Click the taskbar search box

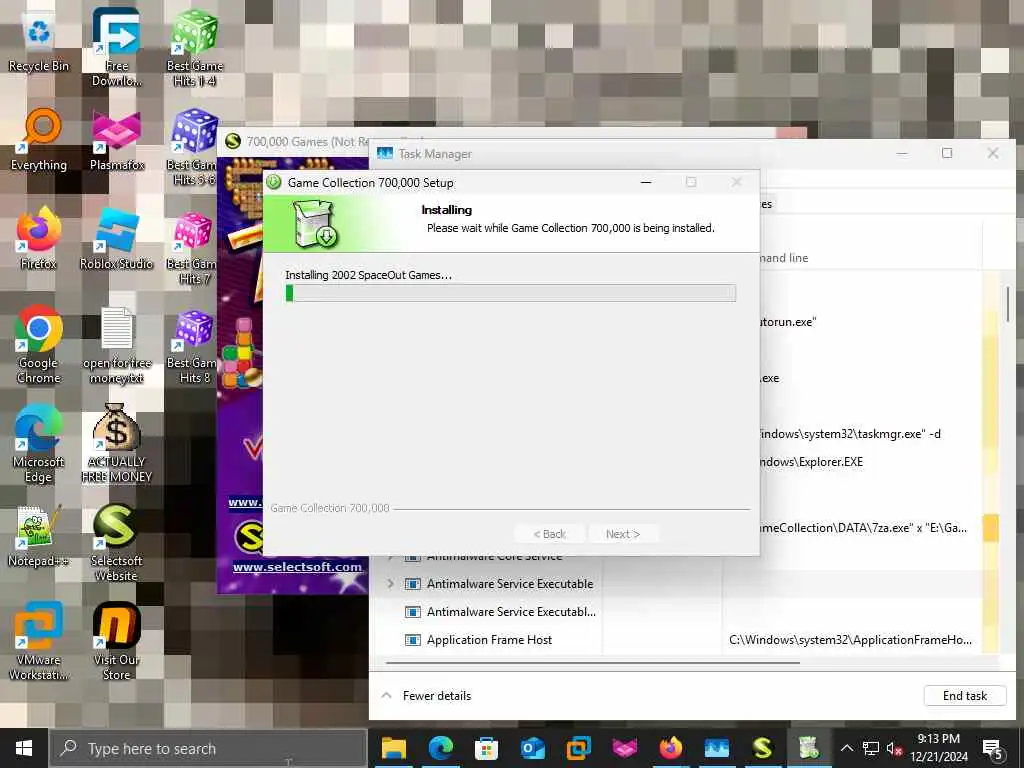208,748
